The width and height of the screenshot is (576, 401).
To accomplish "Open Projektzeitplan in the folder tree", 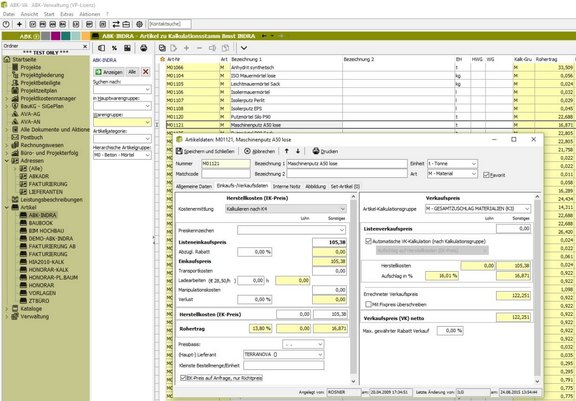I will [39, 90].
